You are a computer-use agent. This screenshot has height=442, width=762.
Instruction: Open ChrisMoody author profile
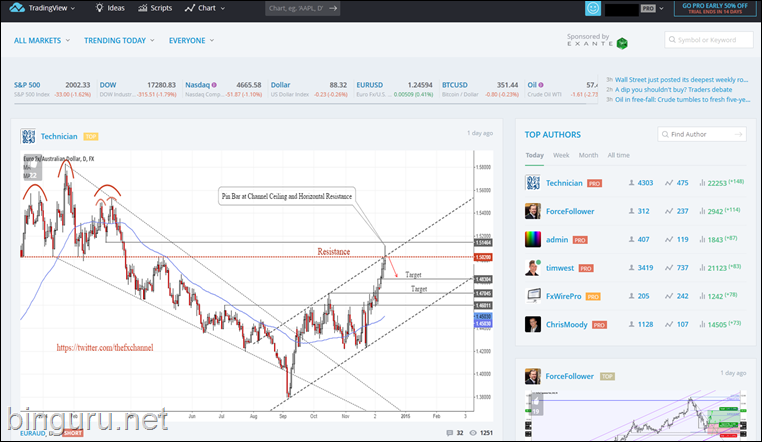tap(567, 324)
